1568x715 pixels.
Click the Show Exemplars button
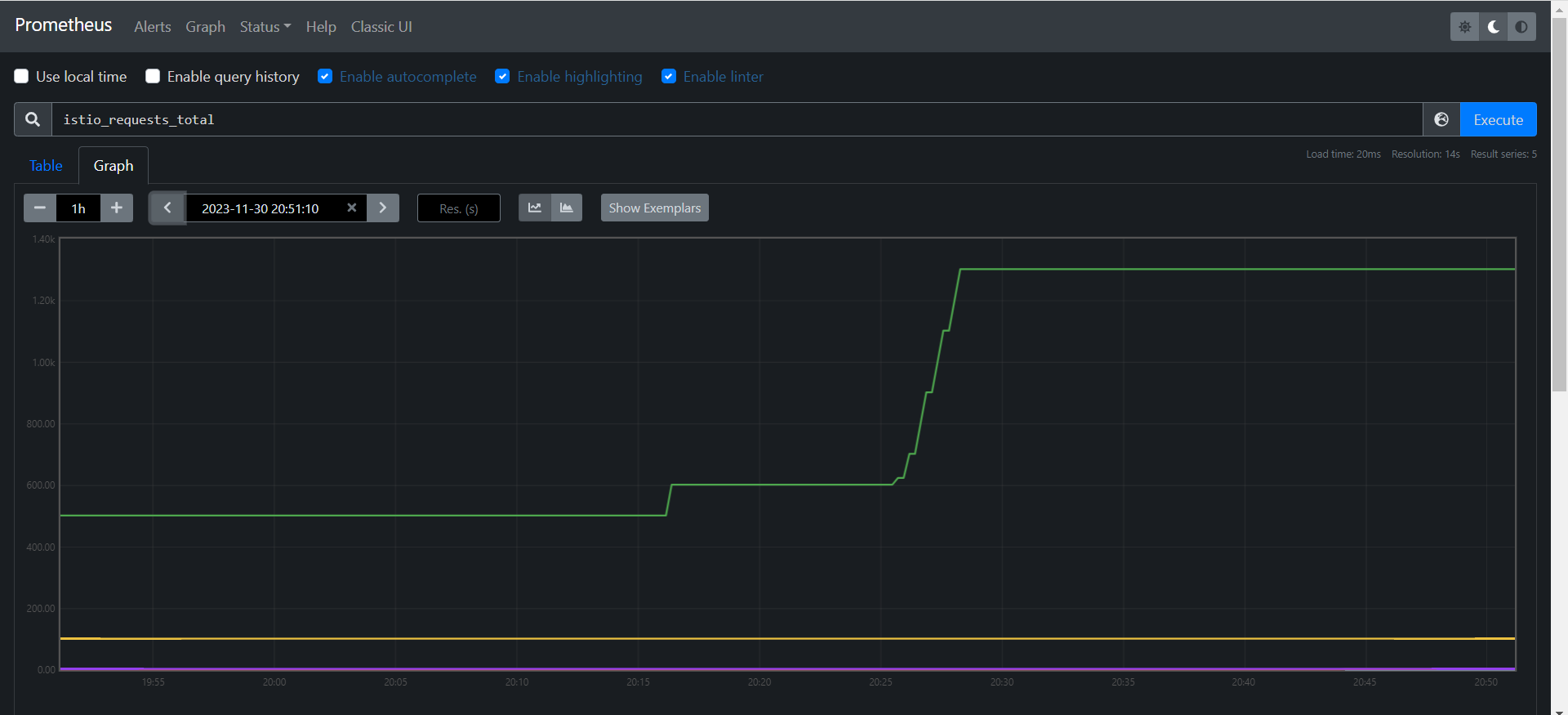(655, 208)
